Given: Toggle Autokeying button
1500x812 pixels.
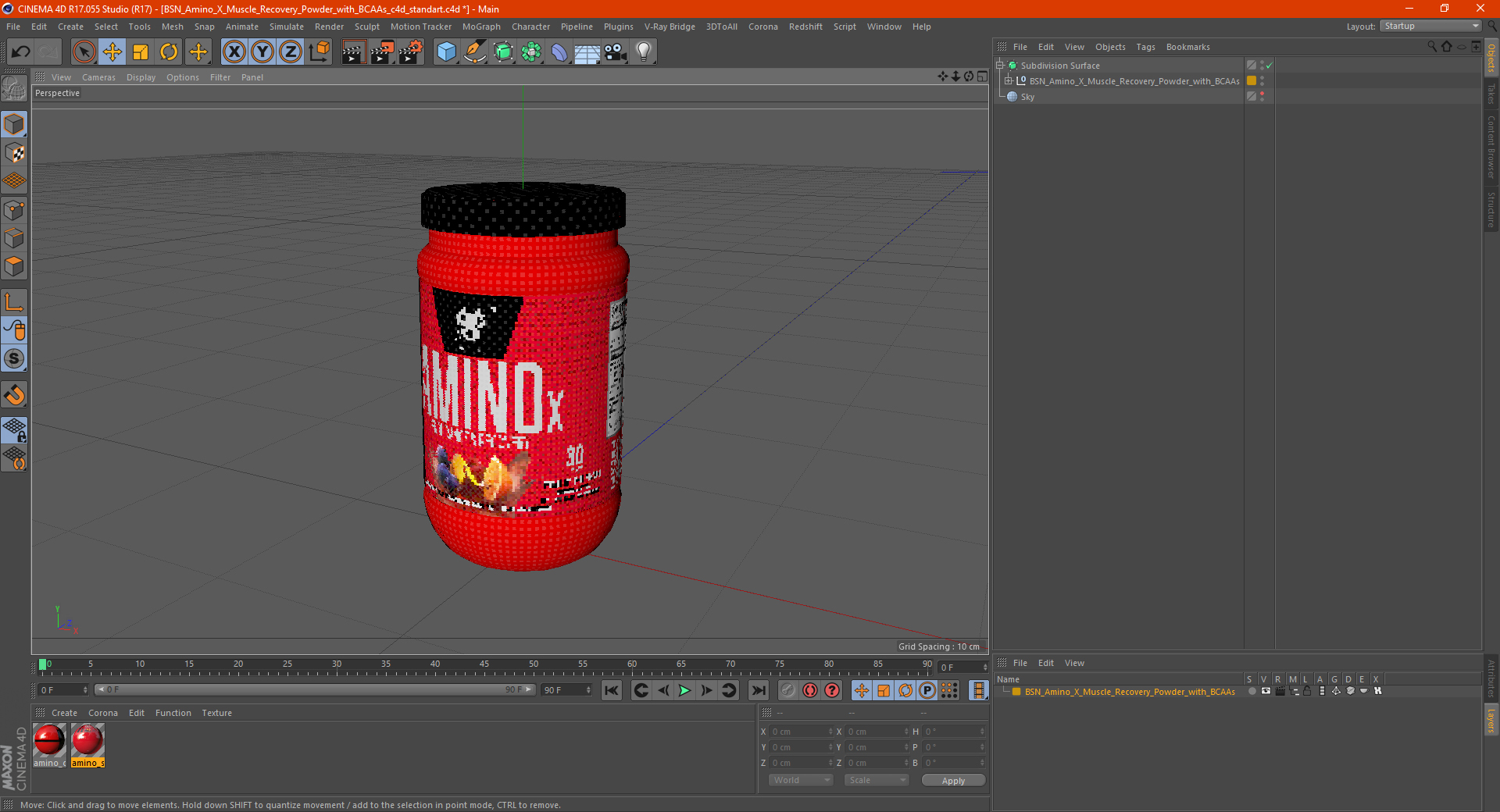Looking at the screenshot, I should (x=810, y=690).
